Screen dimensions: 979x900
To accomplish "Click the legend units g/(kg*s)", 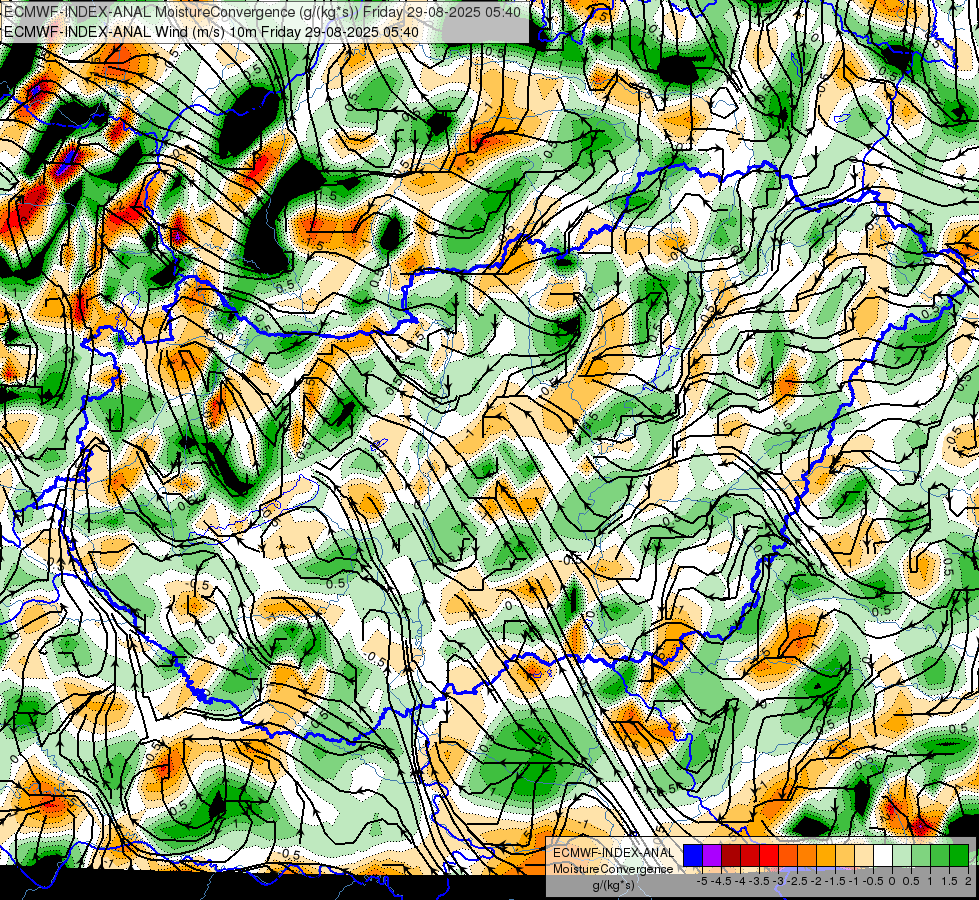I will (613, 885).
